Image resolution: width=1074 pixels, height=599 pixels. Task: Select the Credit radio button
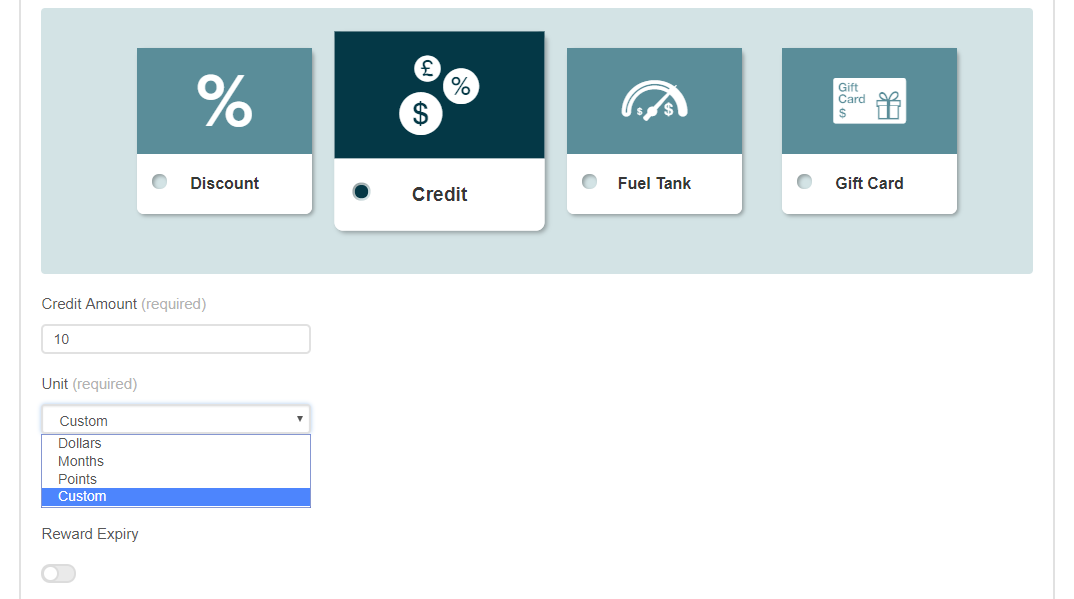click(361, 191)
